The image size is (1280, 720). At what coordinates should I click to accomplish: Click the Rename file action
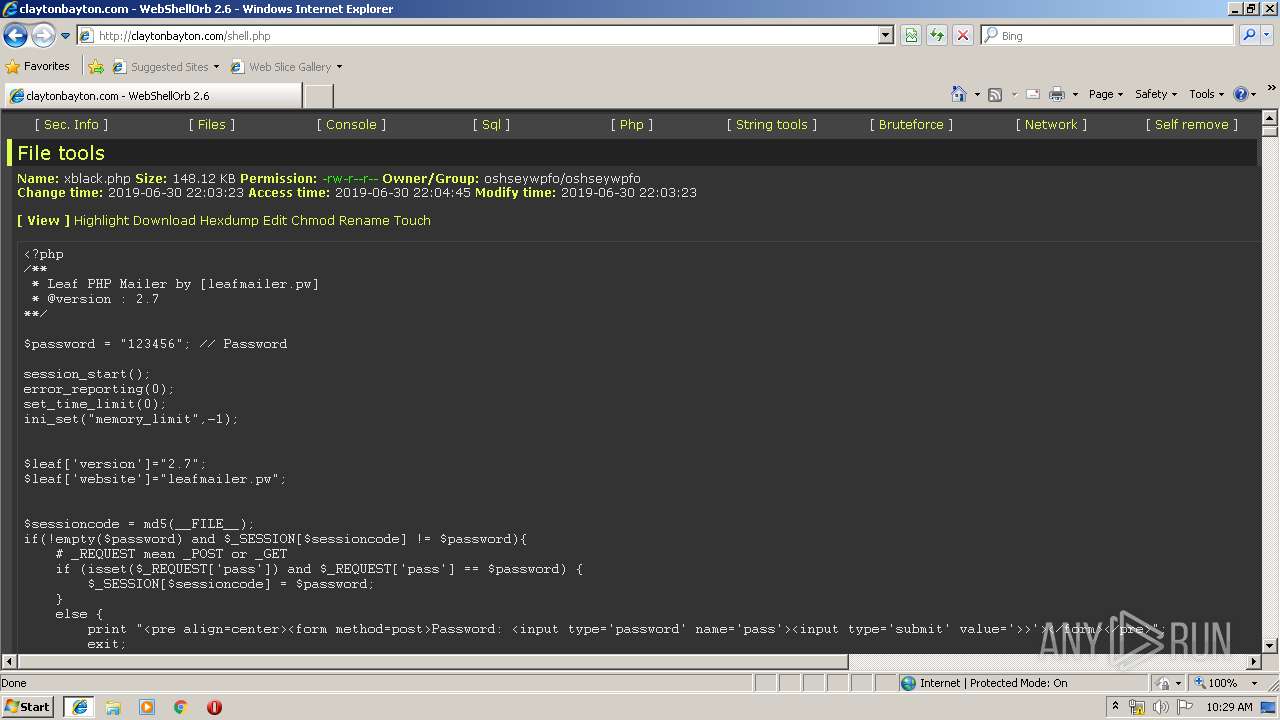(x=364, y=221)
